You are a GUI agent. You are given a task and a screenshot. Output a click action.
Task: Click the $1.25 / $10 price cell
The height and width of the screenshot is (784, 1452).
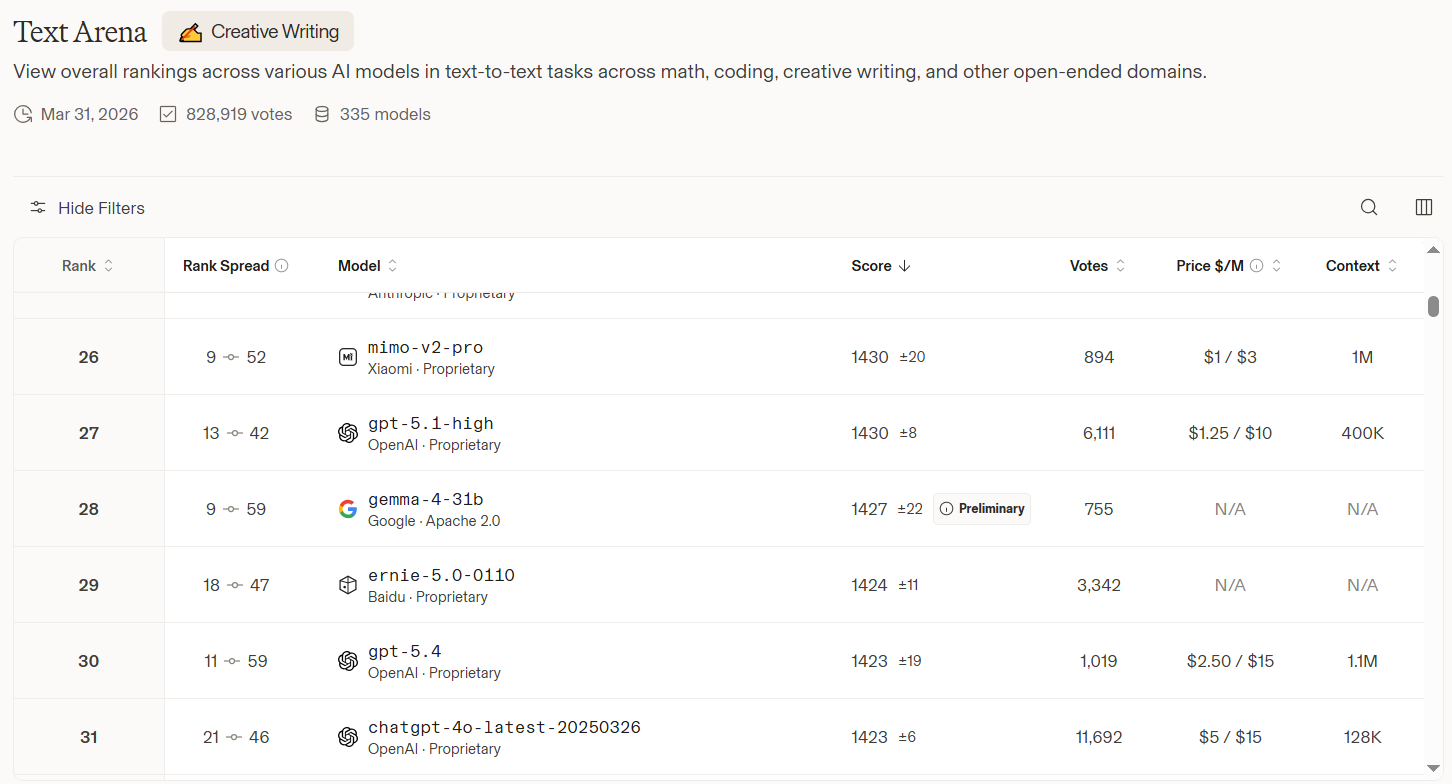pyautogui.click(x=1230, y=433)
